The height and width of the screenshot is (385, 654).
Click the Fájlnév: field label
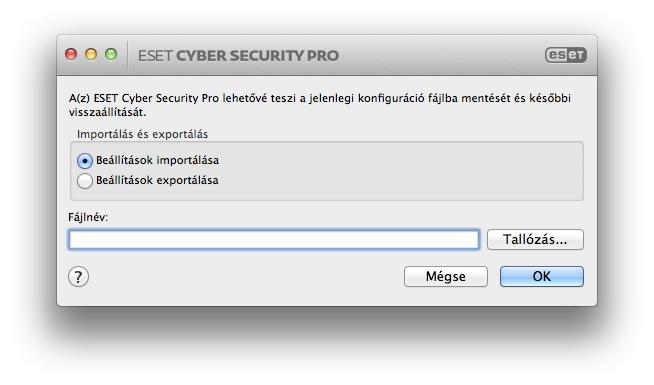tap(88, 217)
